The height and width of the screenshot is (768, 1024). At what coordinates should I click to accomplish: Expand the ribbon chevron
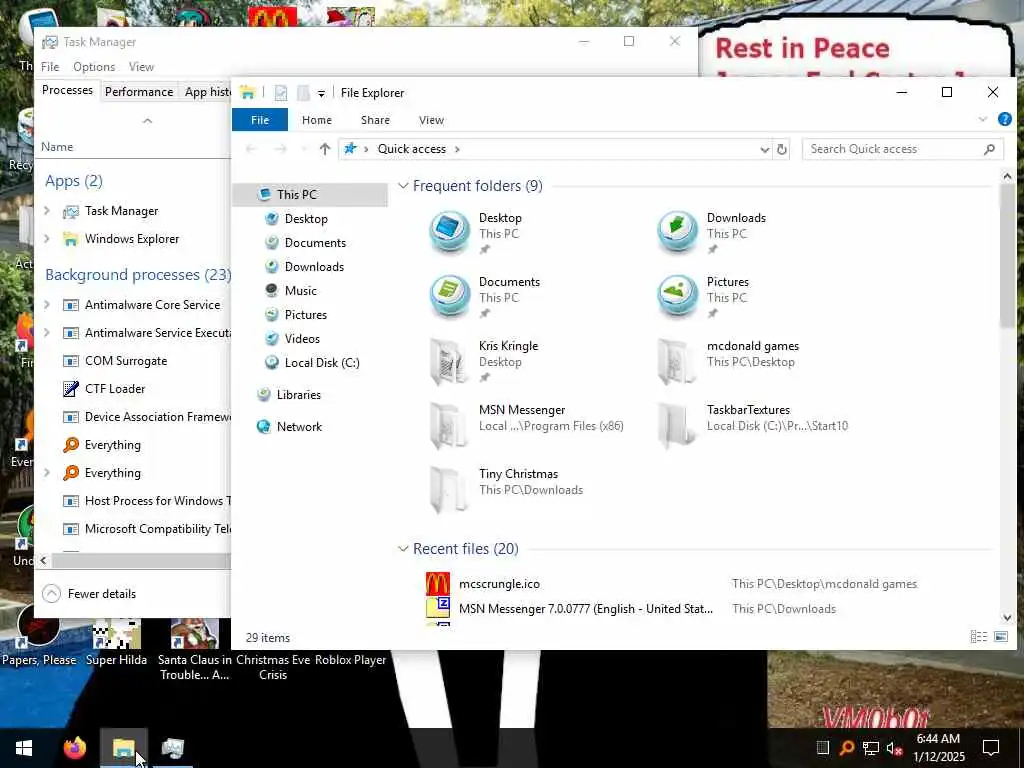(982, 120)
